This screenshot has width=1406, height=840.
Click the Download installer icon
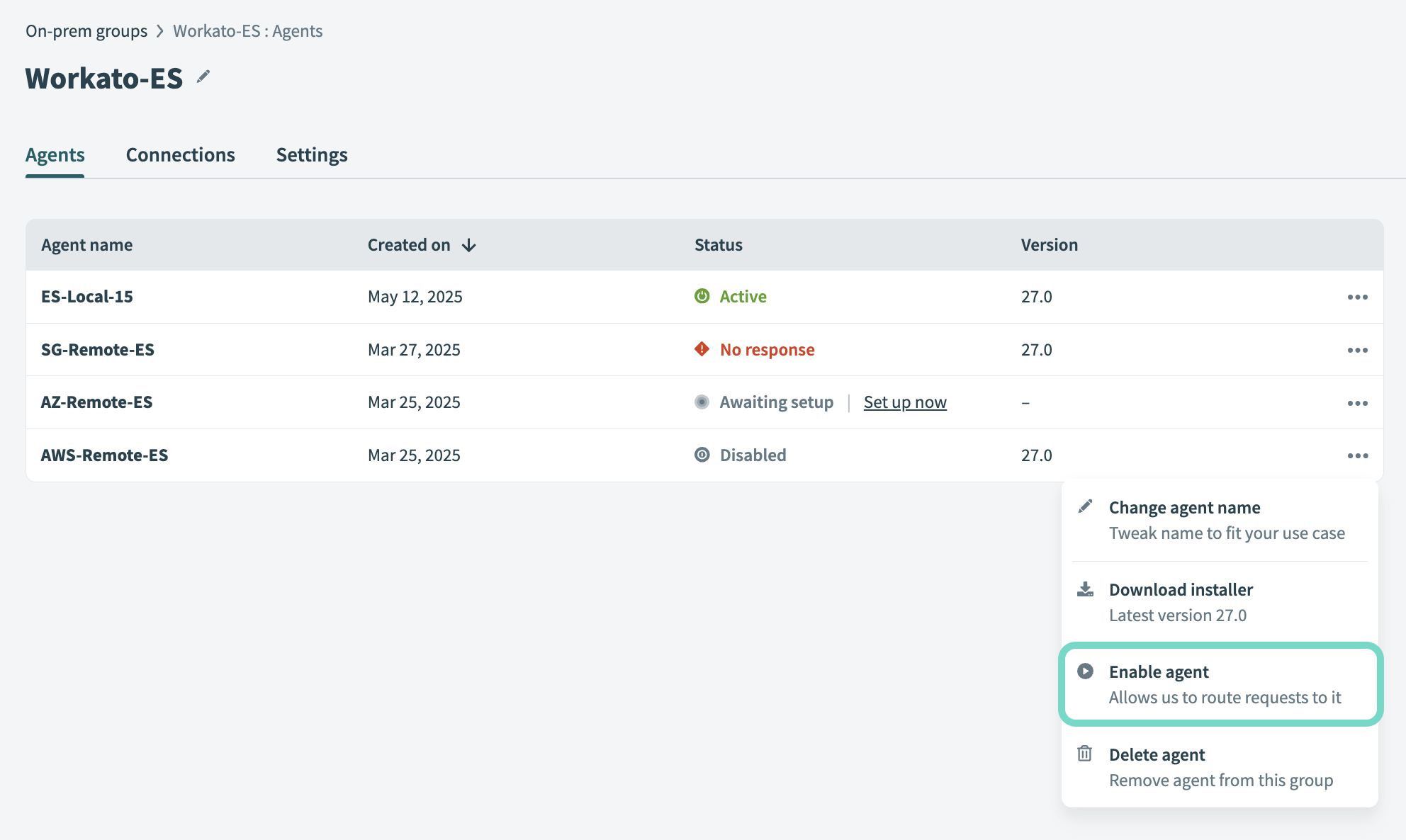pyautogui.click(x=1085, y=589)
